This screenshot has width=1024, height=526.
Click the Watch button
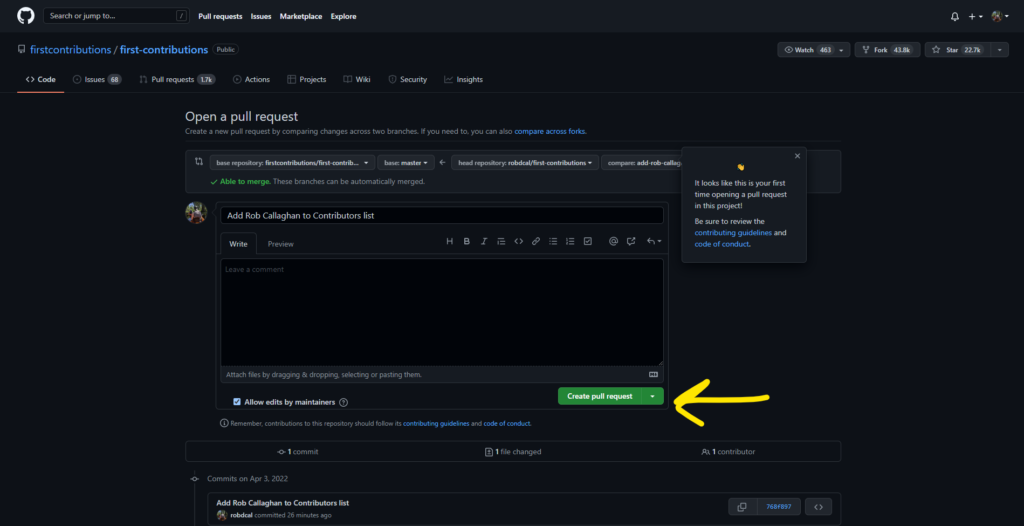point(807,50)
